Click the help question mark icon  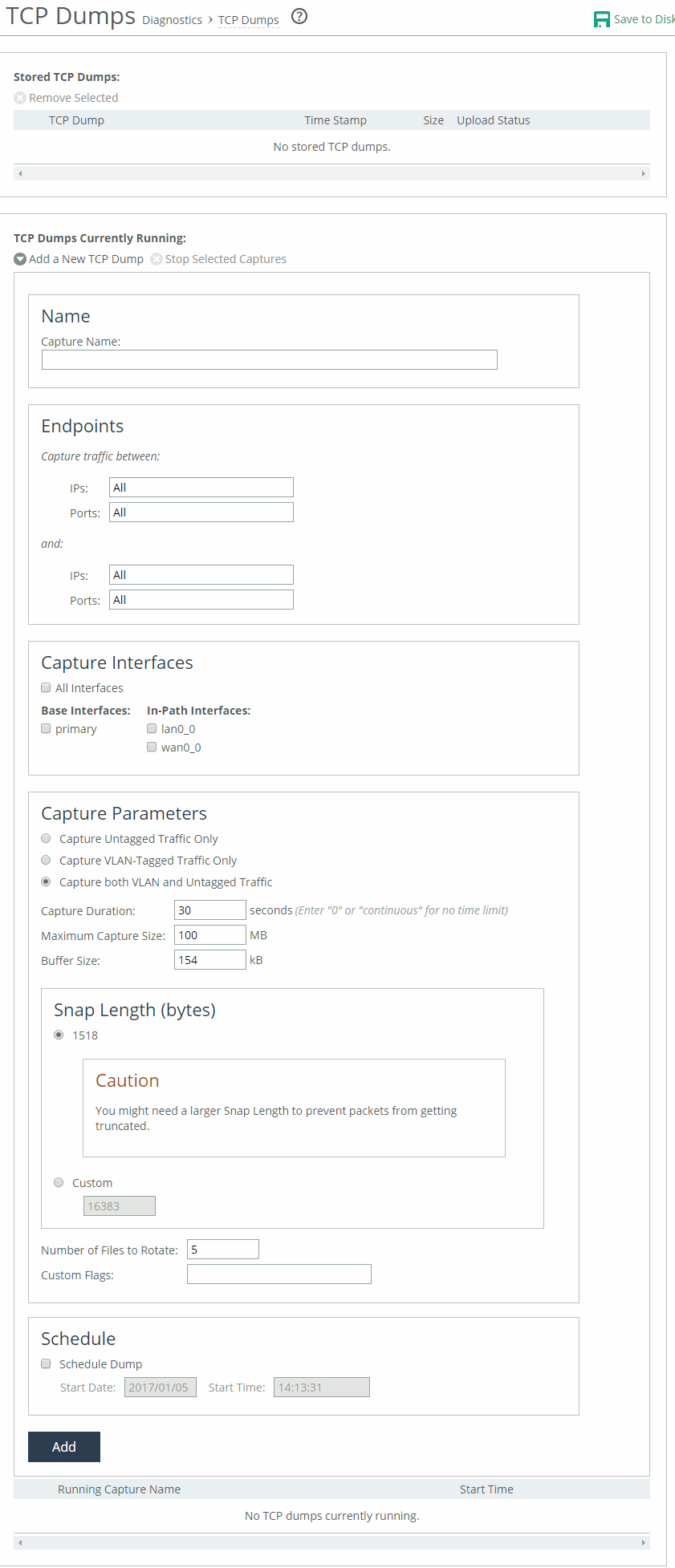coord(299,17)
